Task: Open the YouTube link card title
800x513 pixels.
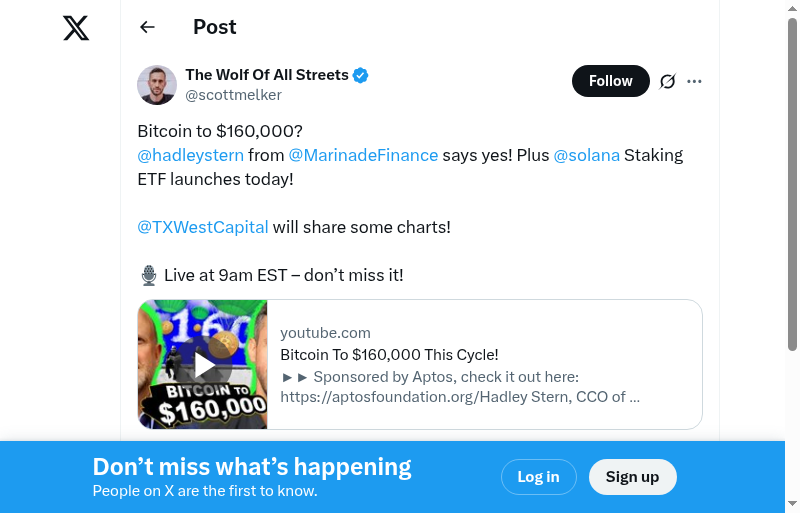Action: coord(389,354)
